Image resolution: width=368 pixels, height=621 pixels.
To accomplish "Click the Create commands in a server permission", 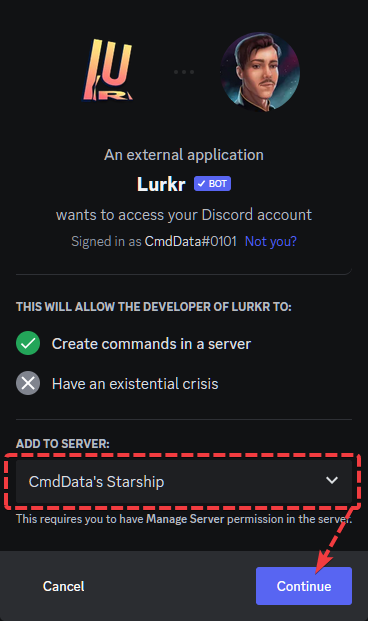I will coord(151,344).
